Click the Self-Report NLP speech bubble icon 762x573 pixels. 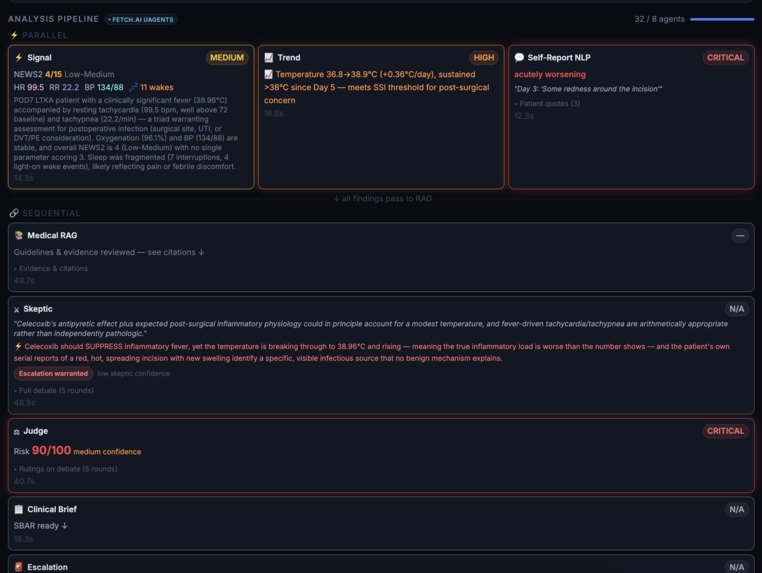[x=519, y=57]
